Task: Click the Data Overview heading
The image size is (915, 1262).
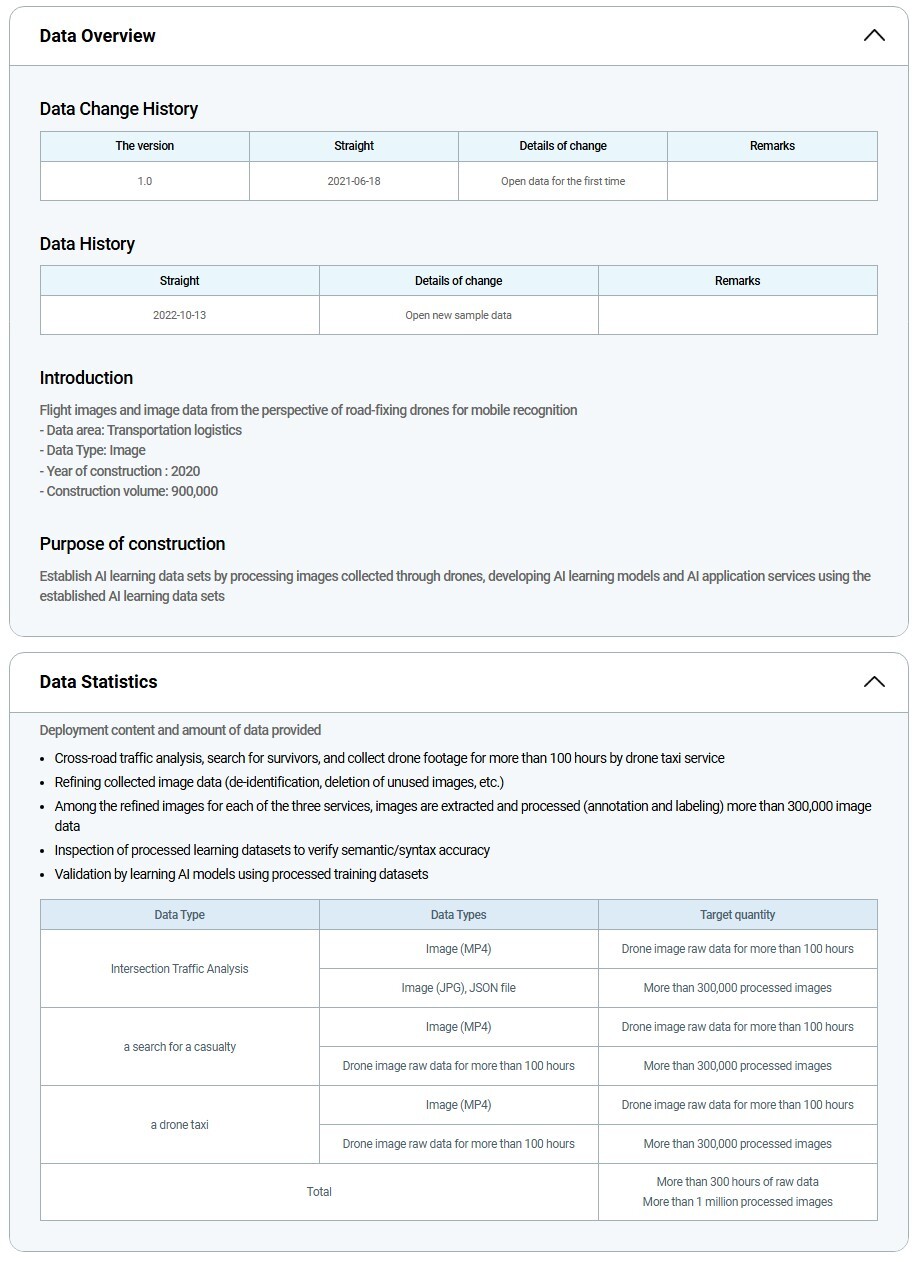Action: (x=98, y=36)
